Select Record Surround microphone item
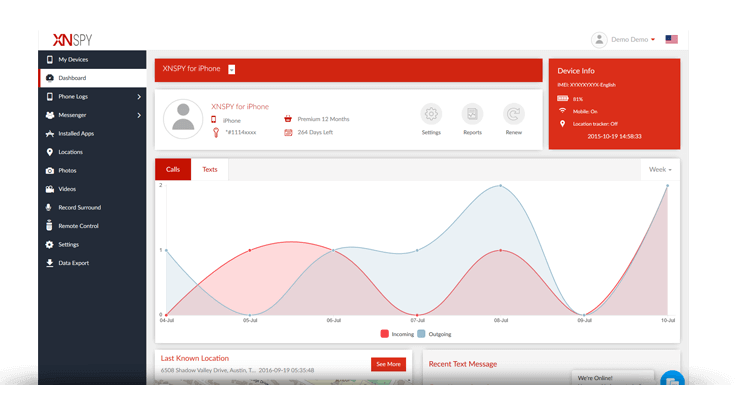735x418 pixels. 92,208
